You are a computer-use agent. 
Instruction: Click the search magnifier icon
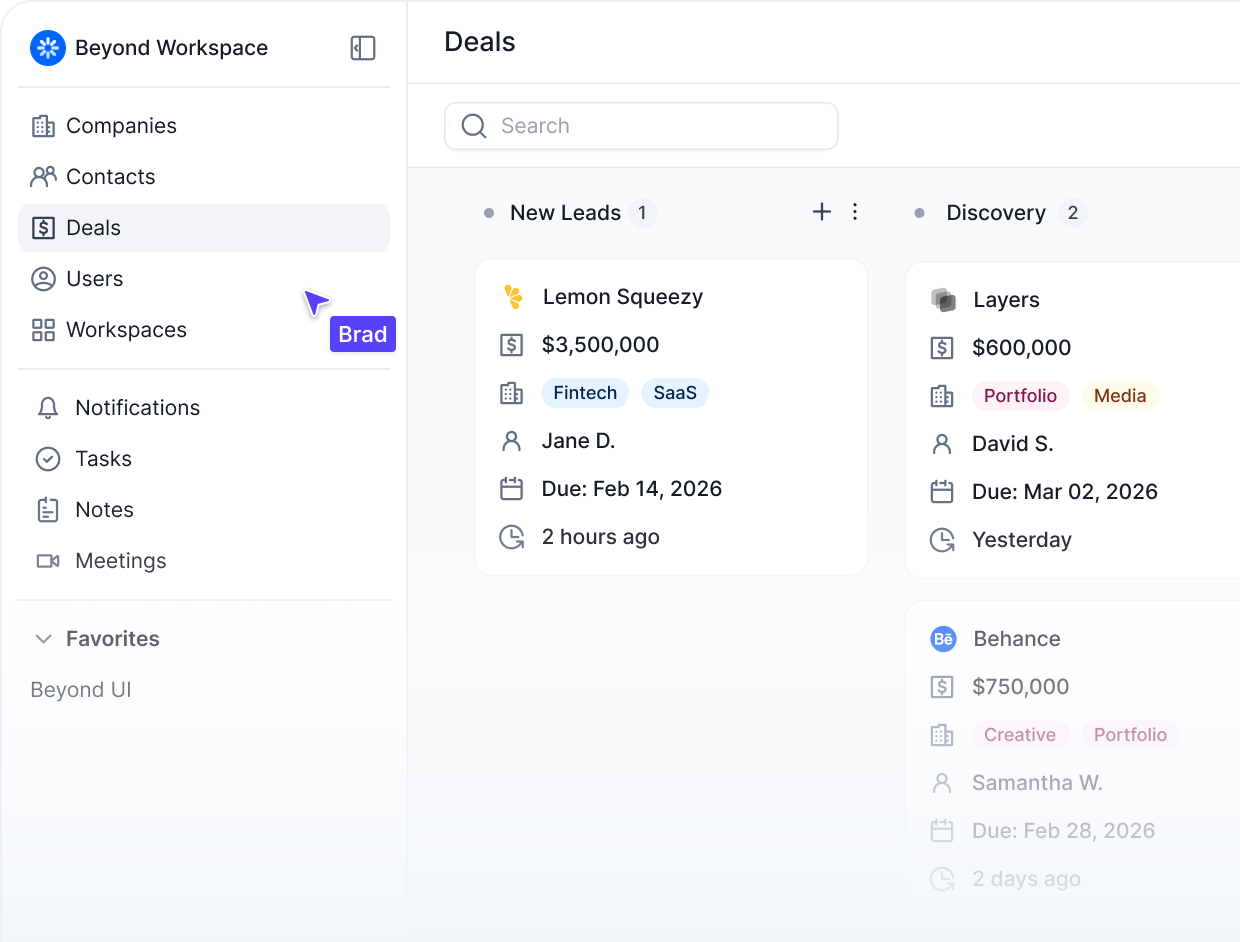tap(474, 126)
